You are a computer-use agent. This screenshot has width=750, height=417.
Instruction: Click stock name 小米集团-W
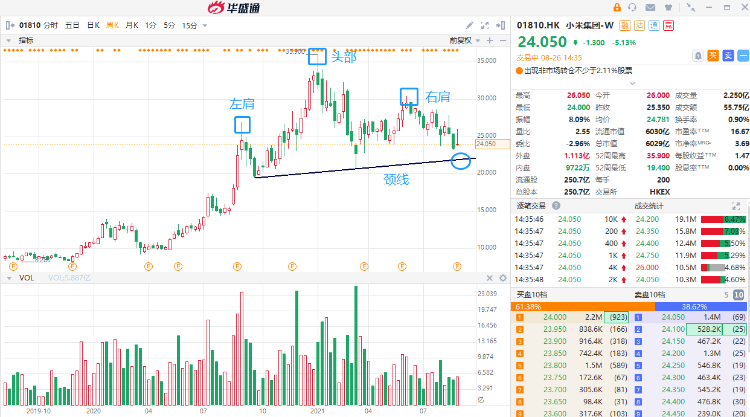click(589, 25)
